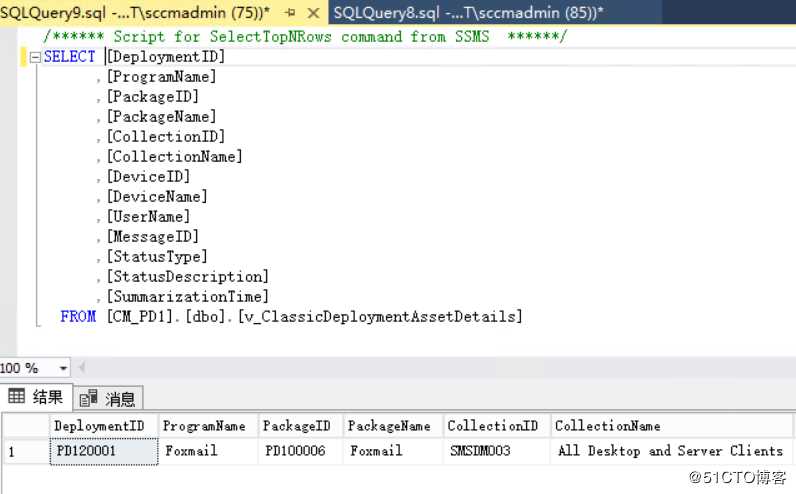Click [SummarizationTime] in the query

click(188, 297)
